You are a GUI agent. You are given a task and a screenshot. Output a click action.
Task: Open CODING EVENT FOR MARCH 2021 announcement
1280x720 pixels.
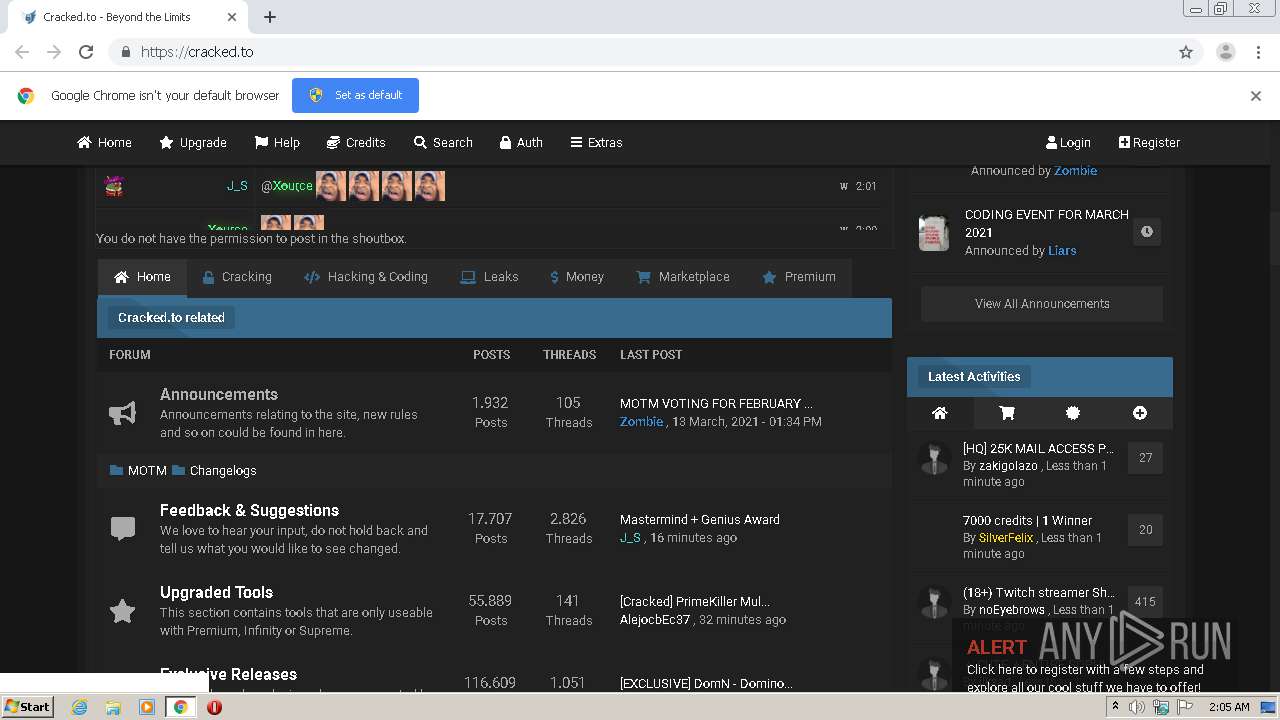coord(1046,223)
